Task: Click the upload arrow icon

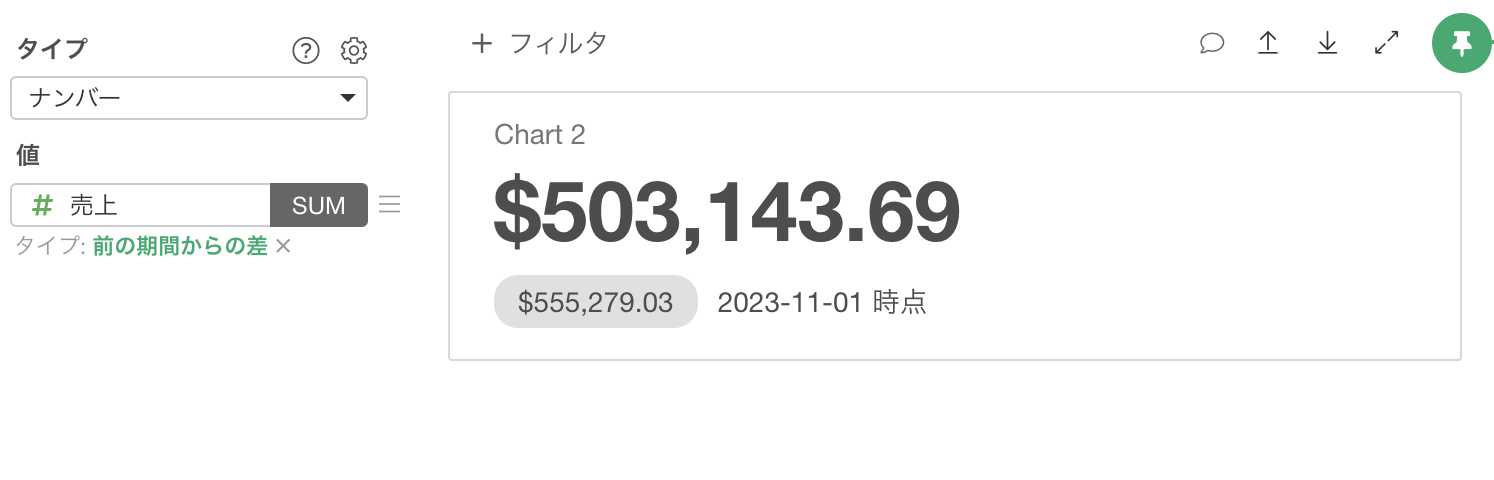Action: (x=1268, y=43)
